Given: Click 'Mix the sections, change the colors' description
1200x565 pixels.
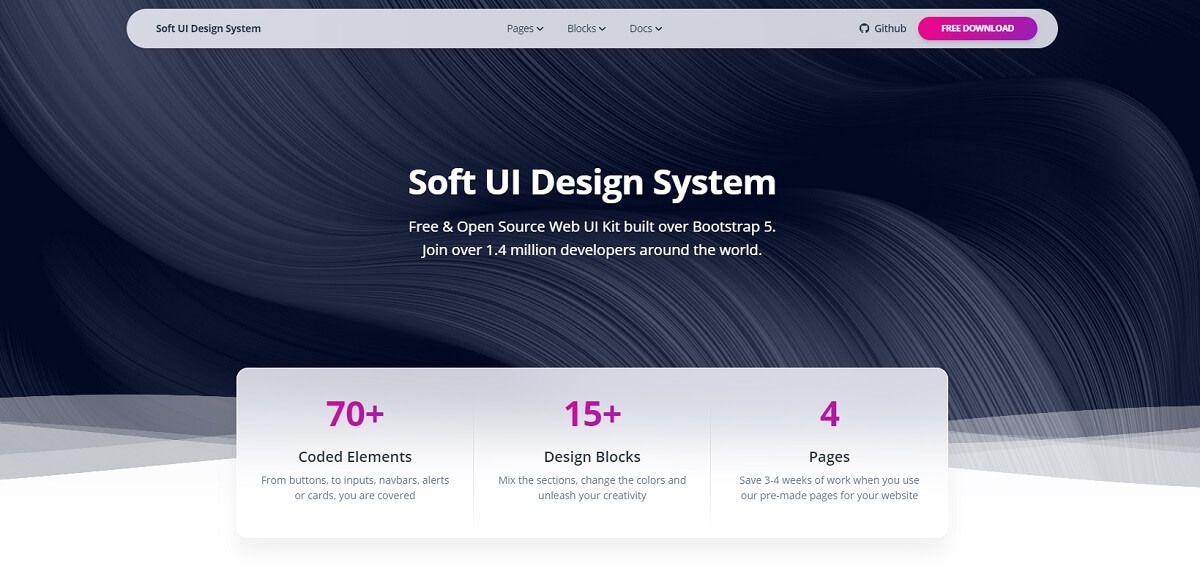Looking at the screenshot, I should pyautogui.click(x=592, y=488).
